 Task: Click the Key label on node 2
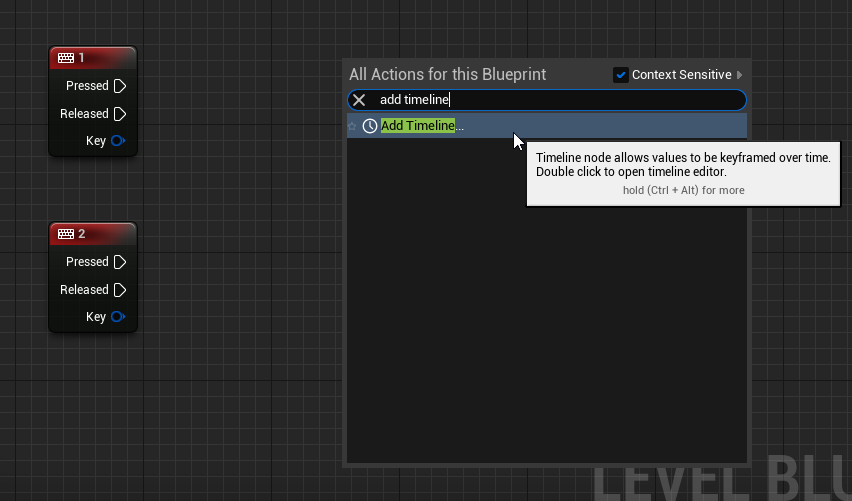[x=96, y=317]
